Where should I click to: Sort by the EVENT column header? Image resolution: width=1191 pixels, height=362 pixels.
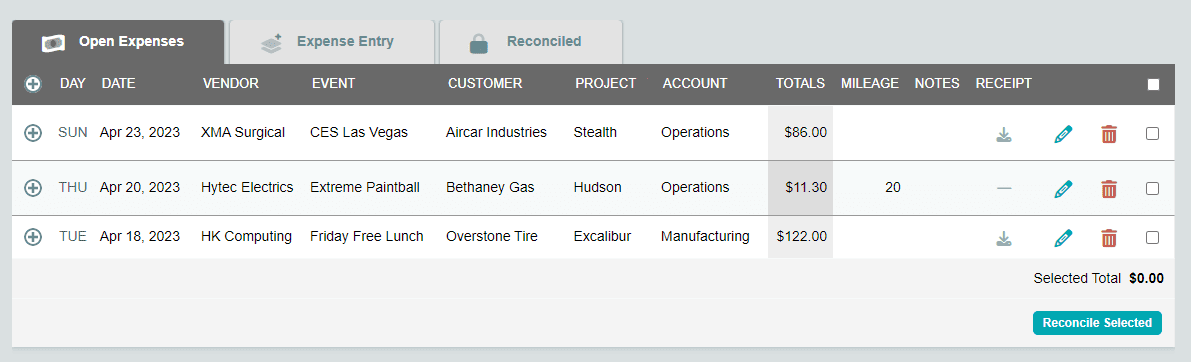[x=333, y=83]
